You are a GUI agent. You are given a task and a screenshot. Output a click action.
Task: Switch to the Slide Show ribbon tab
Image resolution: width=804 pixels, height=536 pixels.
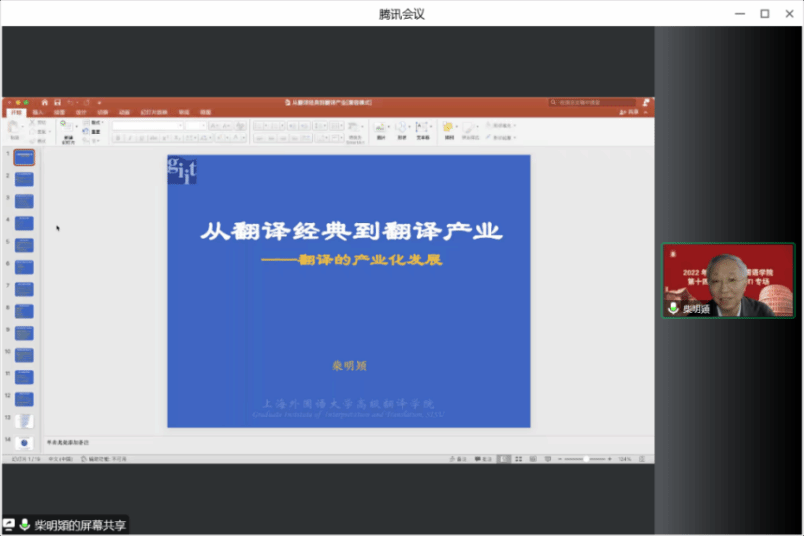coord(146,112)
